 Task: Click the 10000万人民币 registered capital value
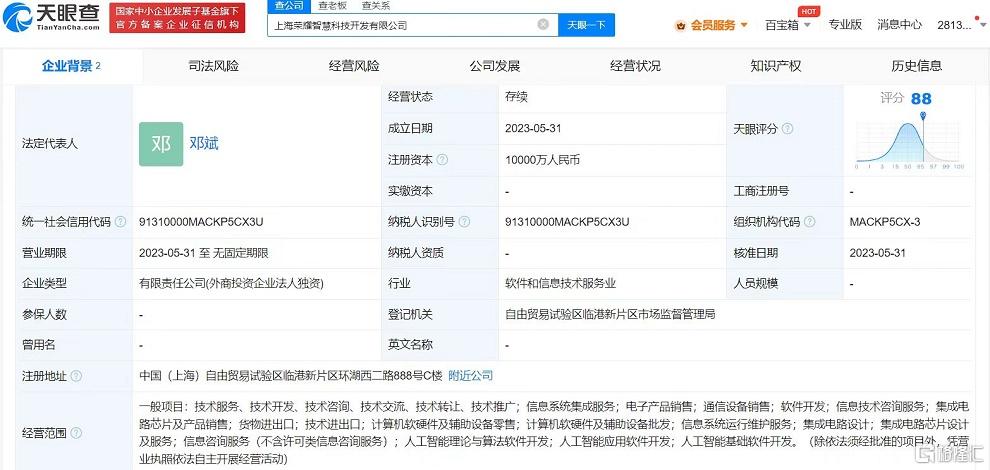click(x=542, y=160)
